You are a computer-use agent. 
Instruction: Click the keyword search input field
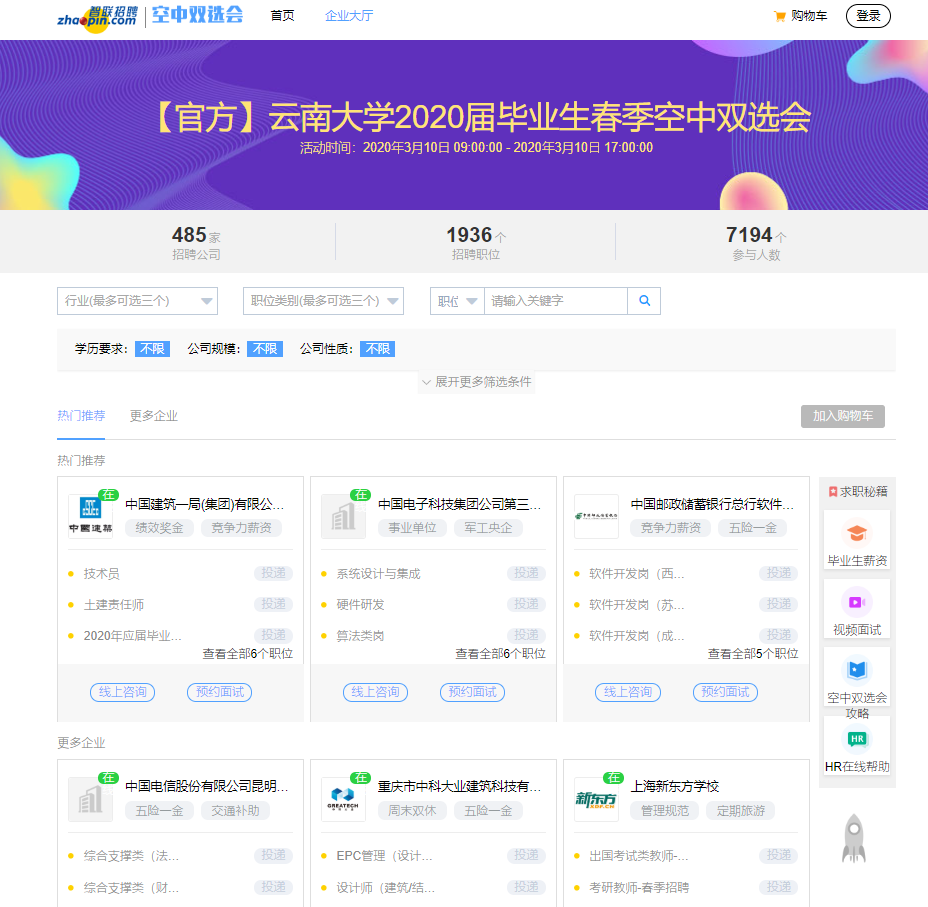(555, 301)
